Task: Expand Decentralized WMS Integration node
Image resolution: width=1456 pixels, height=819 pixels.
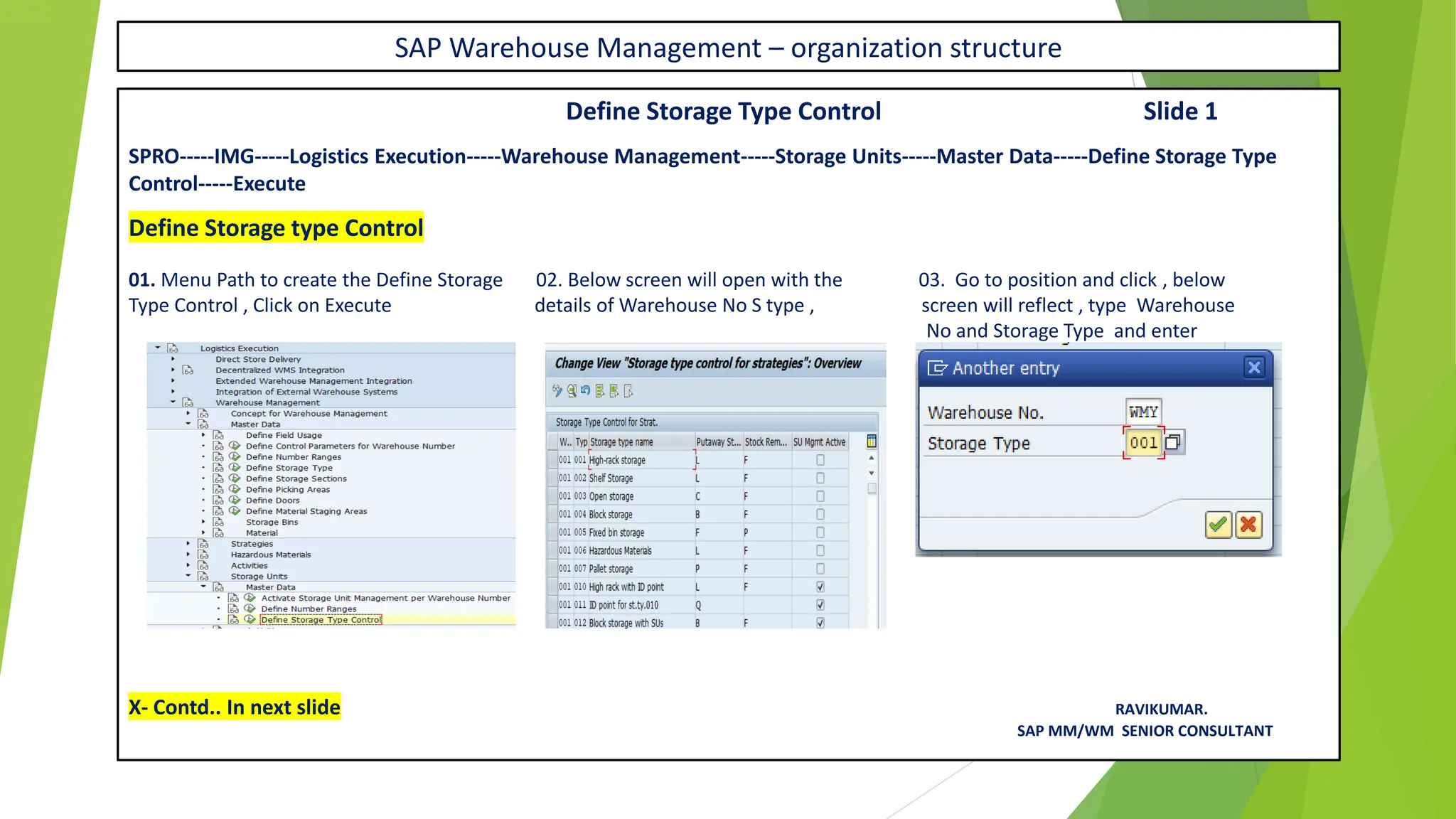Action: click(x=173, y=370)
